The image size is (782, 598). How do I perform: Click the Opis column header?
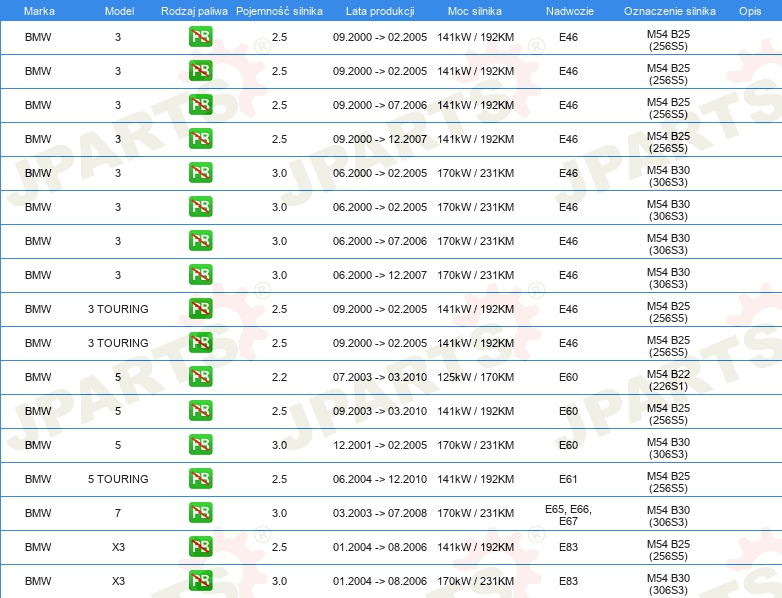(750, 11)
